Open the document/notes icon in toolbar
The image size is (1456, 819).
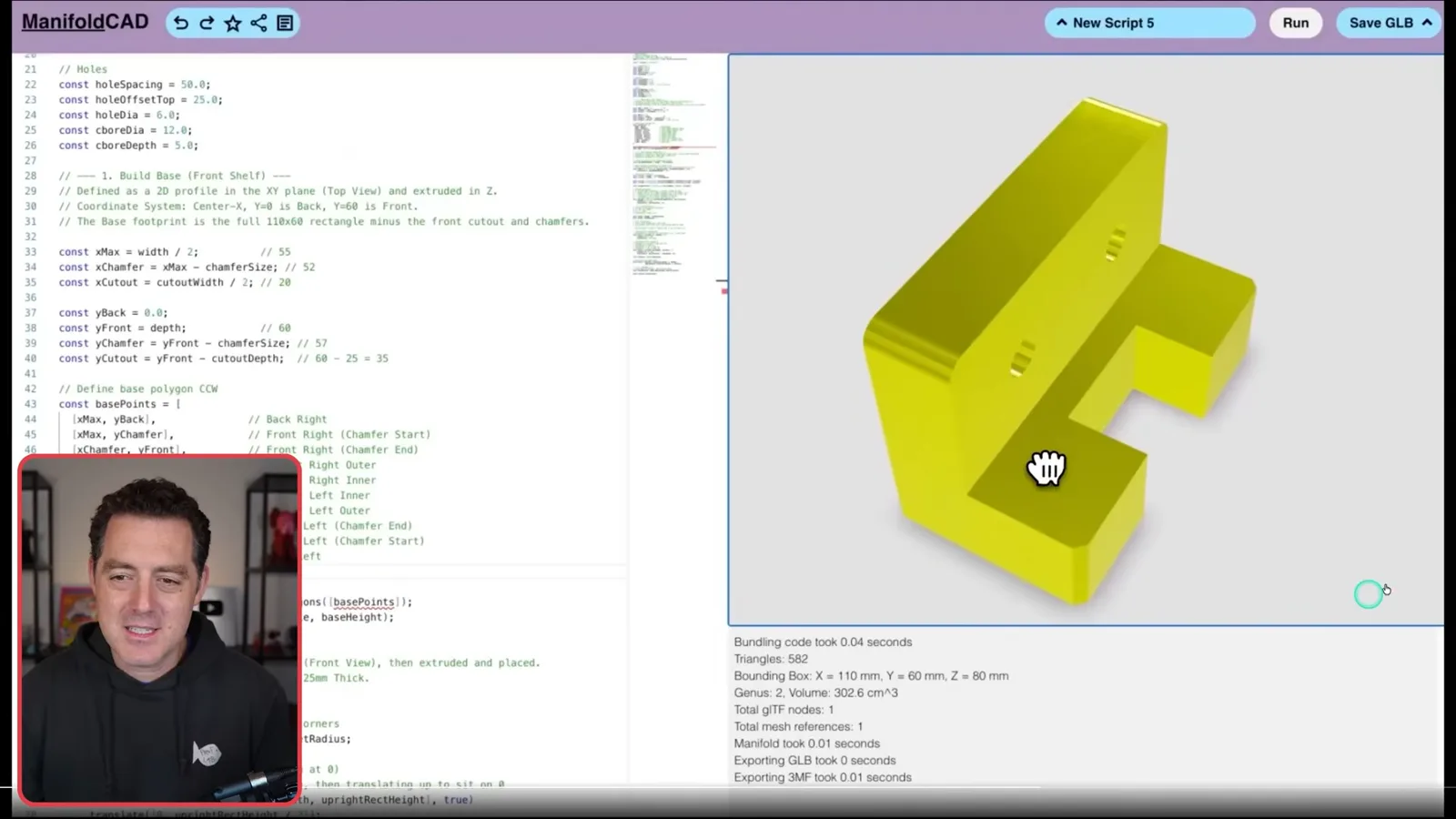coord(285,23)
